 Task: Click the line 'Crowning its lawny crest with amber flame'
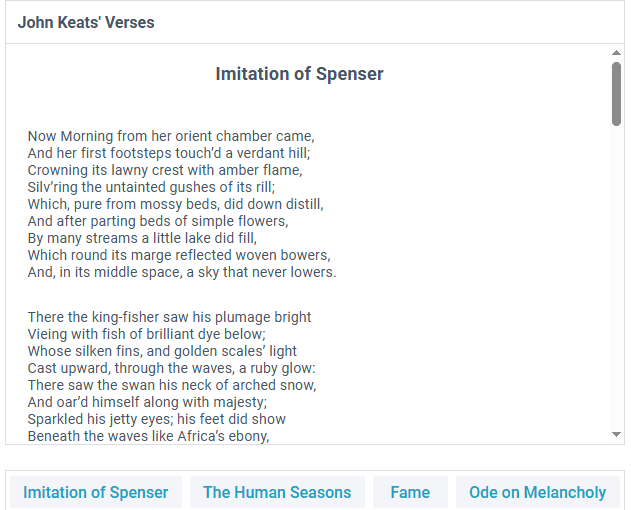click(x=165, y=170)
